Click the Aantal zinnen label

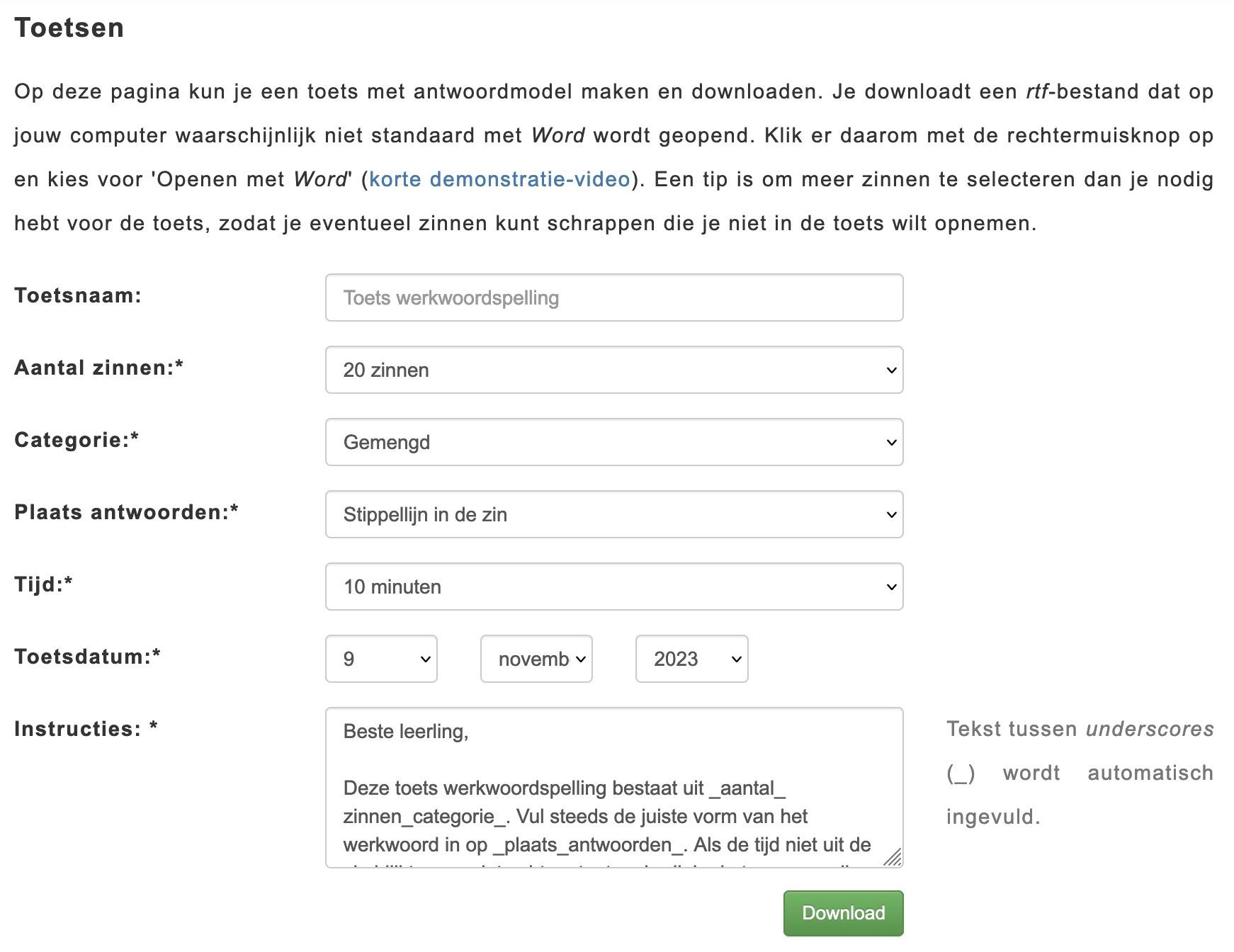(x=98, y=368)
